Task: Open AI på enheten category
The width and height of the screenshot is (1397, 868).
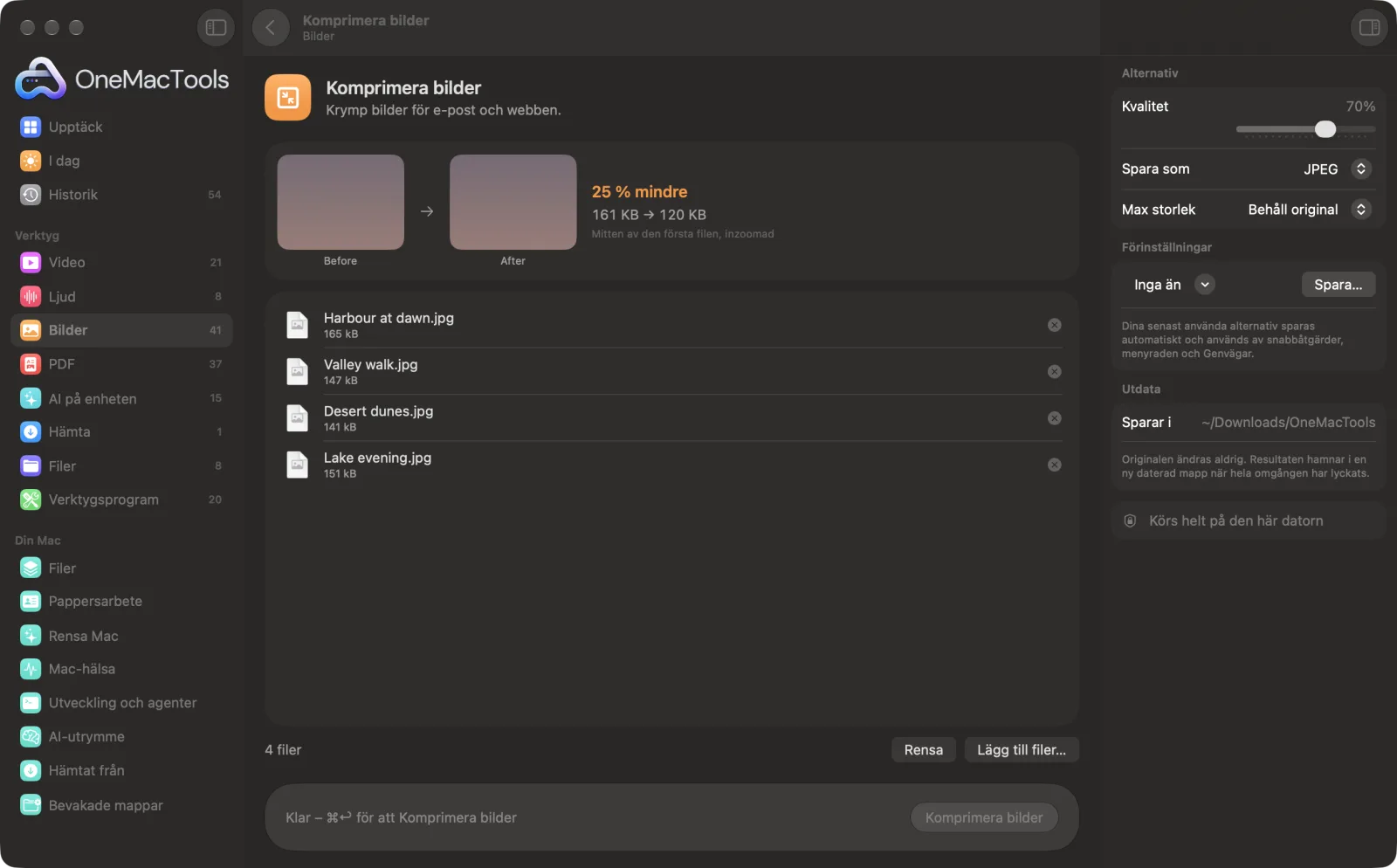Action: [121, 398]
